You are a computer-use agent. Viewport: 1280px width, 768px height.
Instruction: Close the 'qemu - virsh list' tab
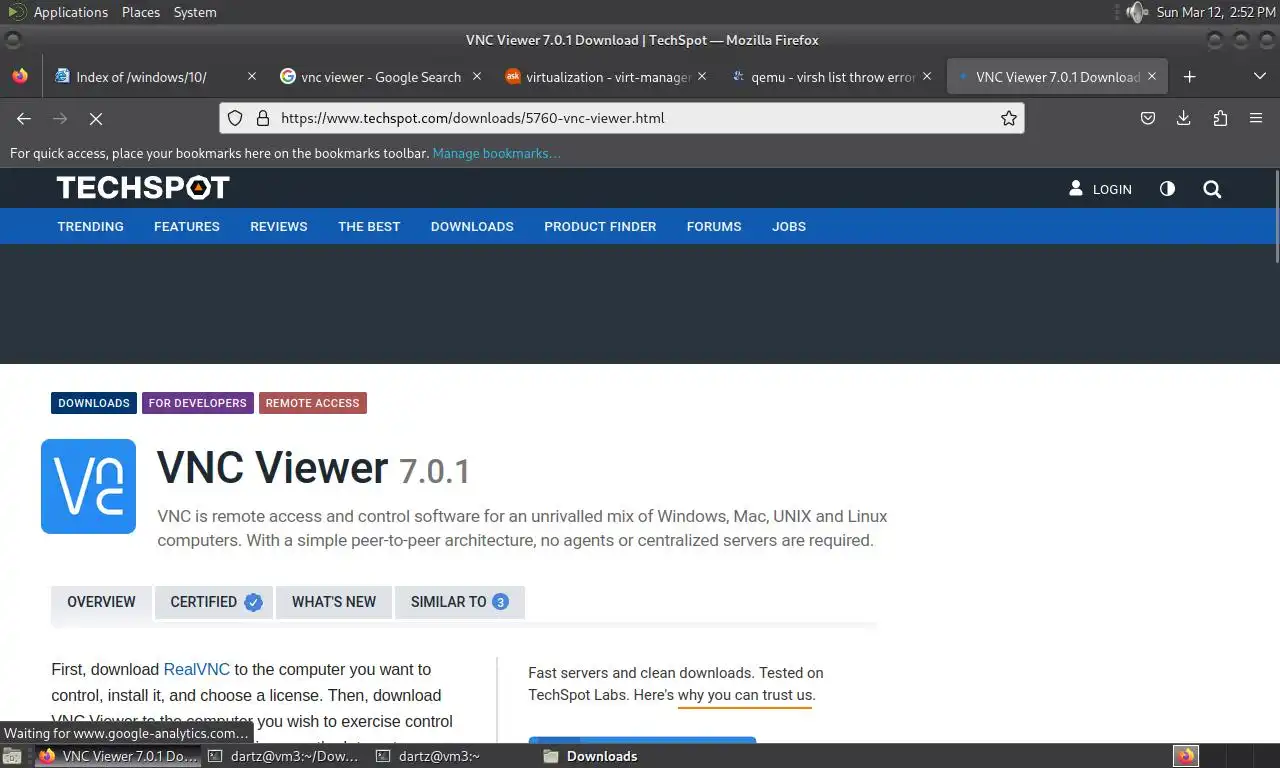(927, 76)
